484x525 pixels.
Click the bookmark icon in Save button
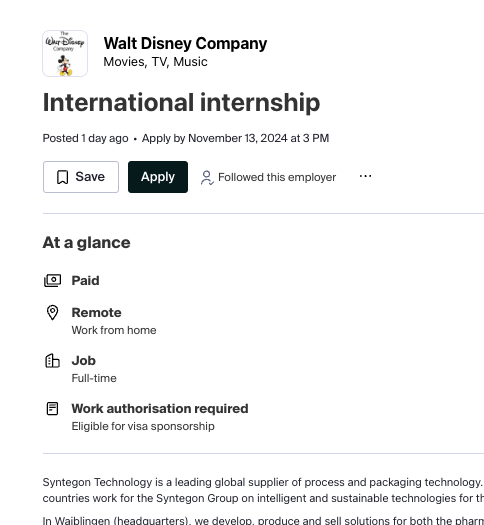pos(62,177)
